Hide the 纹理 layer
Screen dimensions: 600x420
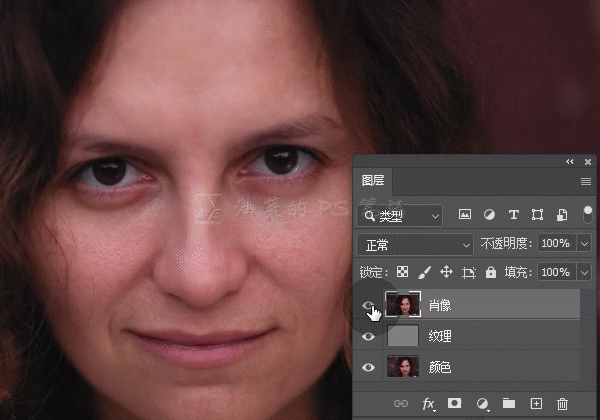[x=368, y=336]
